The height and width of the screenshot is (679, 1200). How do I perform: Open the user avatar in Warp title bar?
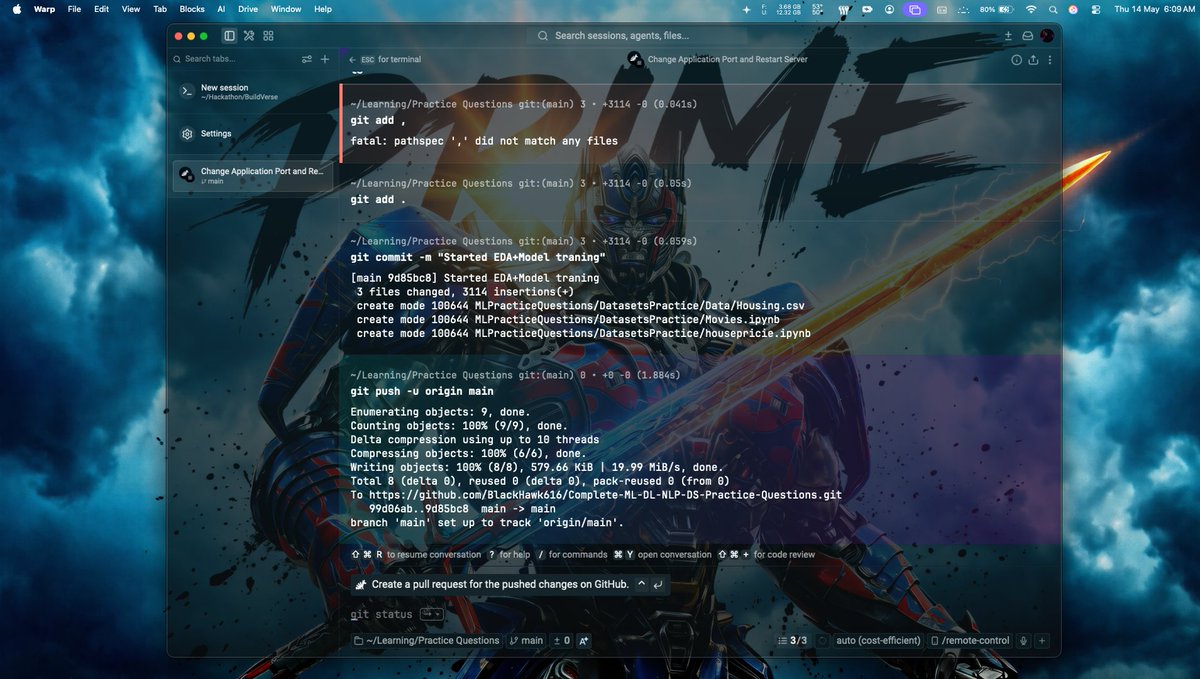click(x=1047, y=36)
